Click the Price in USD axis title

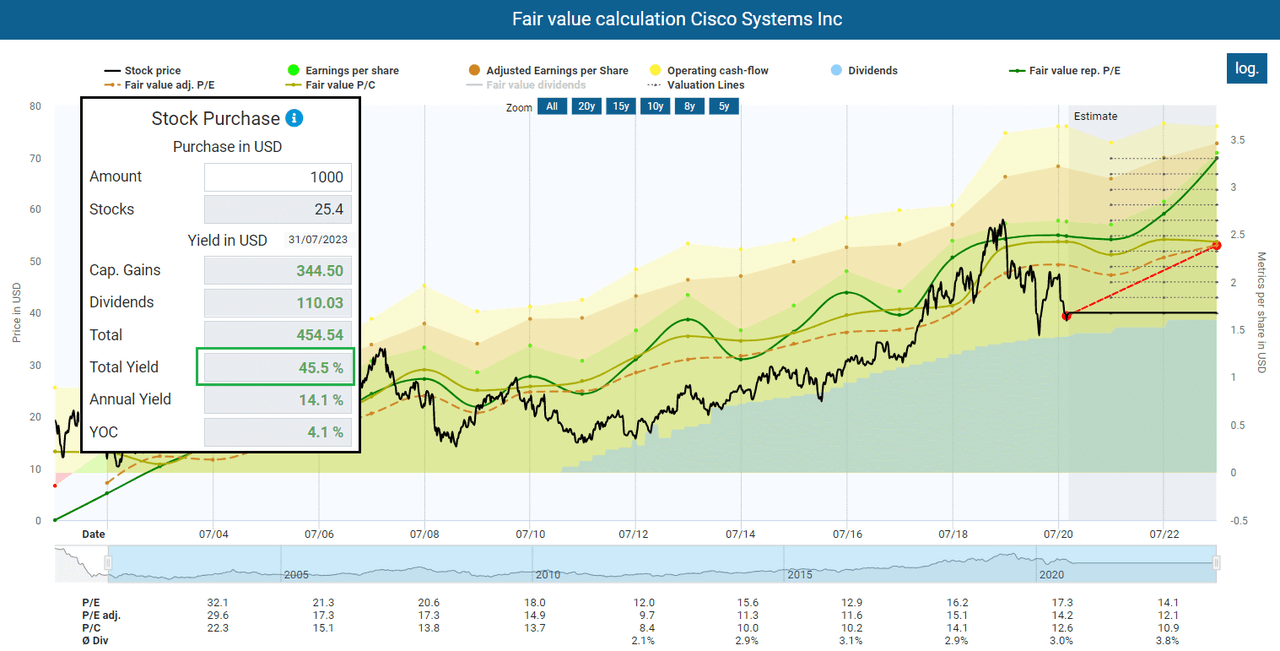17,312
